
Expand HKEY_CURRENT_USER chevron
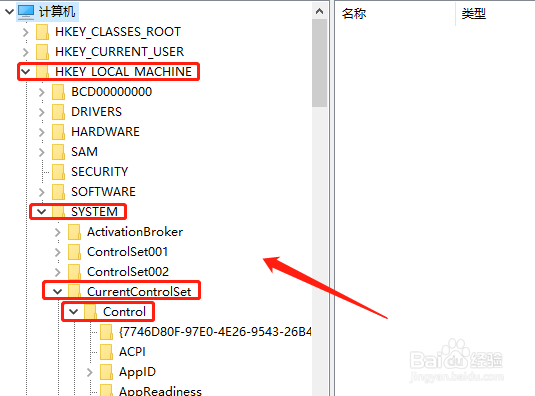(x=25, y=52)
